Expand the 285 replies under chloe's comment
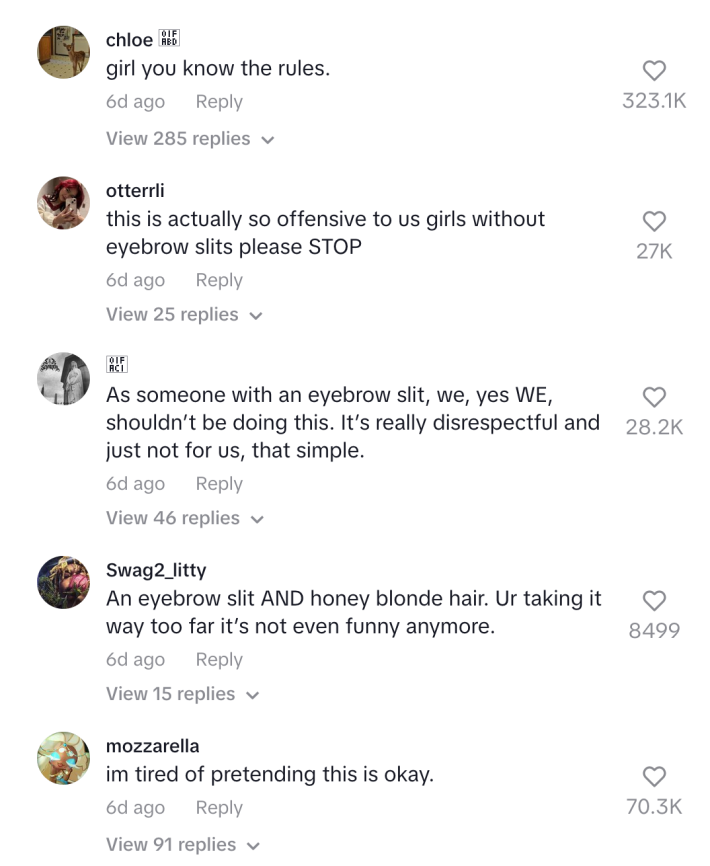Viewport: 710px width, 866px height. point(180,139)
